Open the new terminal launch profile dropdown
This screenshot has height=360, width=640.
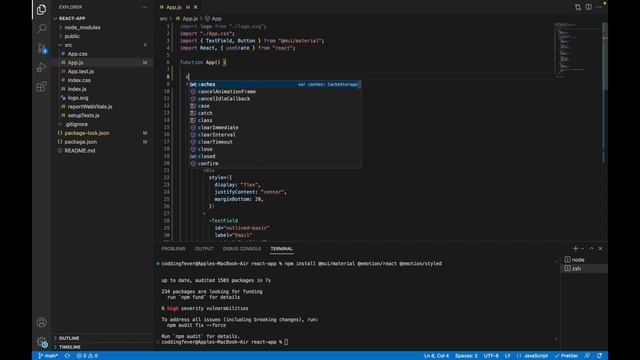click(582, 249)
